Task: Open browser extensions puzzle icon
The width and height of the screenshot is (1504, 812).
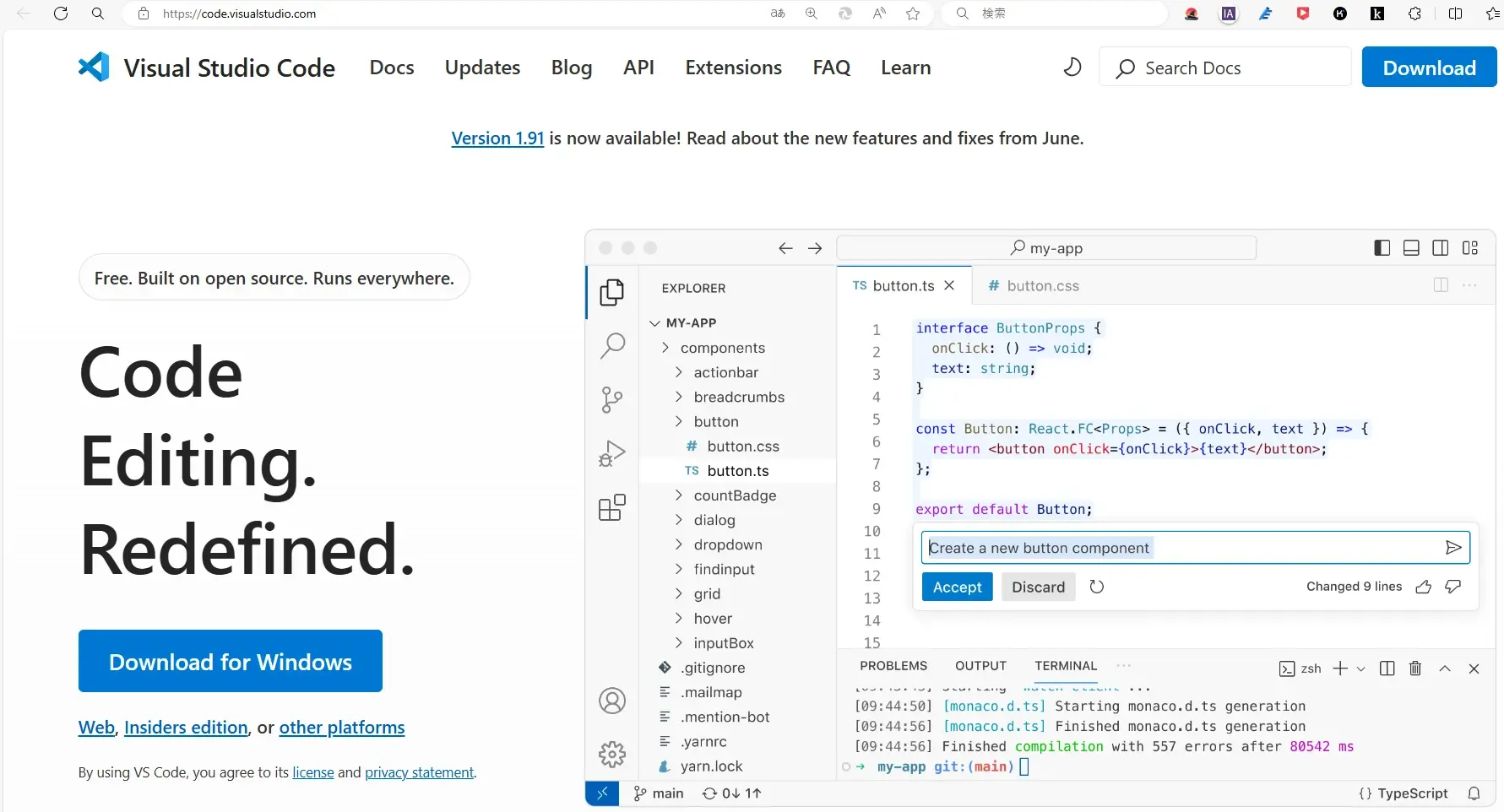Action: click(x=1415, y=14)
